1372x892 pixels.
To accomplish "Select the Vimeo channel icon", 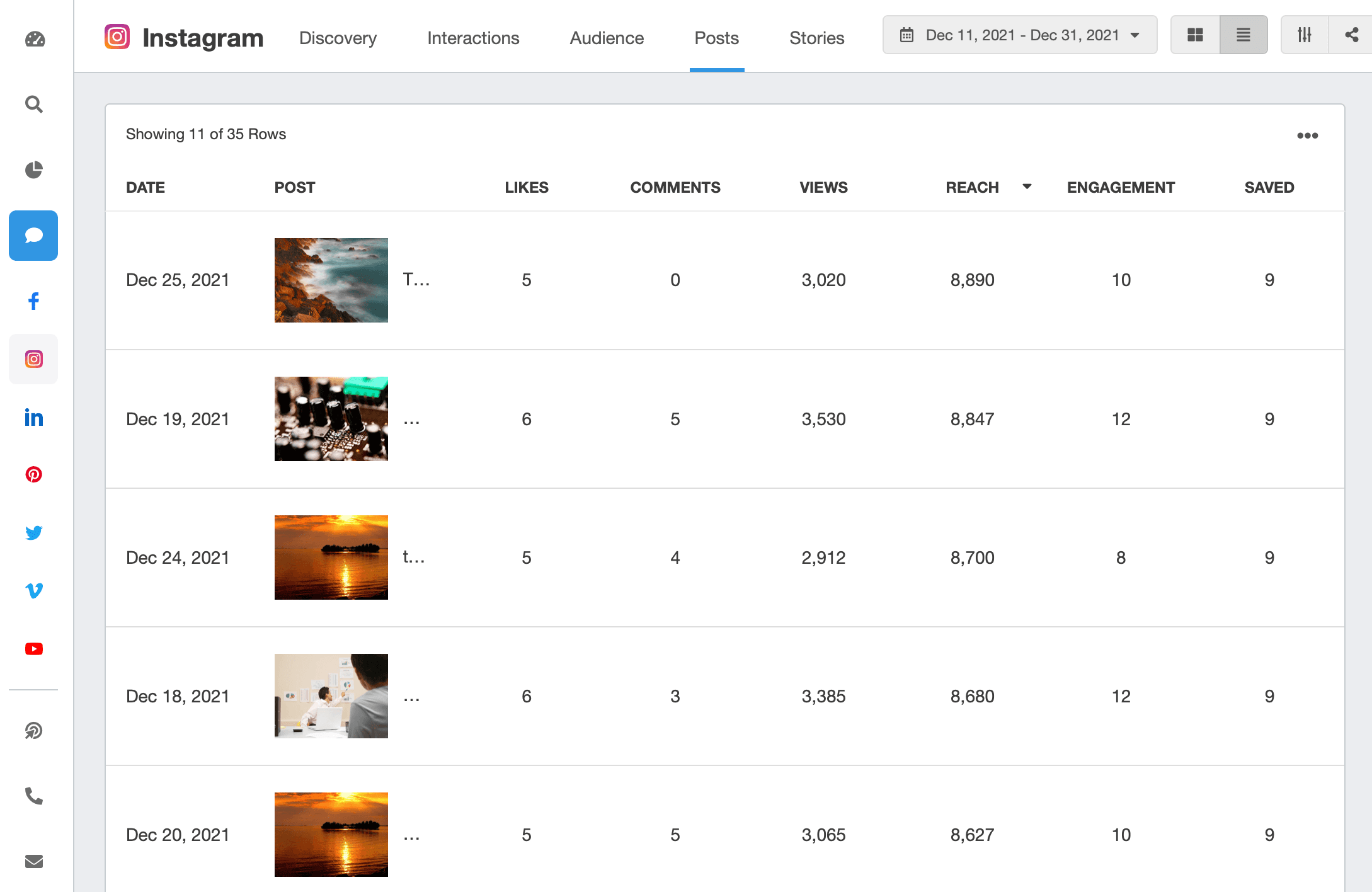I will coord(33,590).
